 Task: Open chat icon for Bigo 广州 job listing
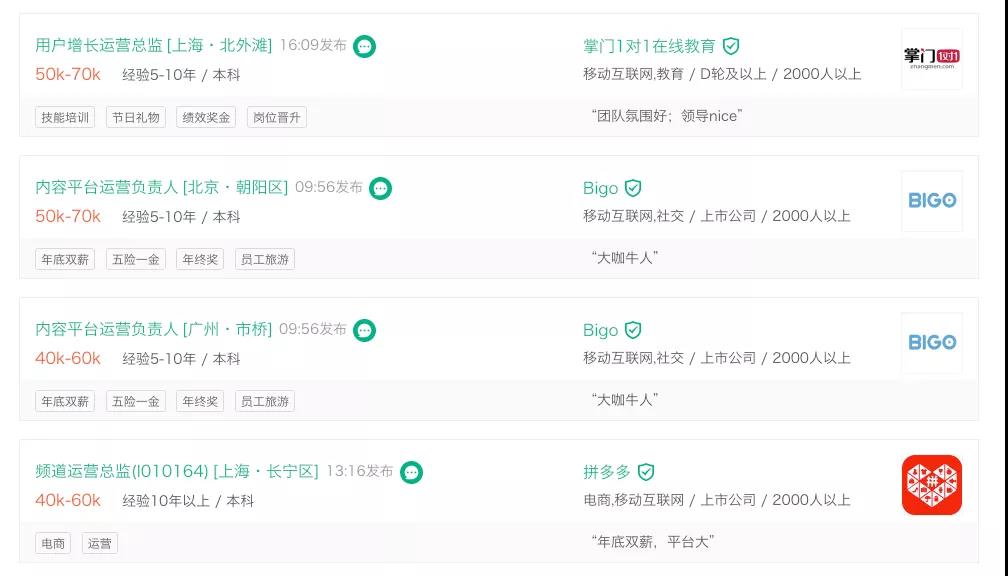tap(364, 330)
